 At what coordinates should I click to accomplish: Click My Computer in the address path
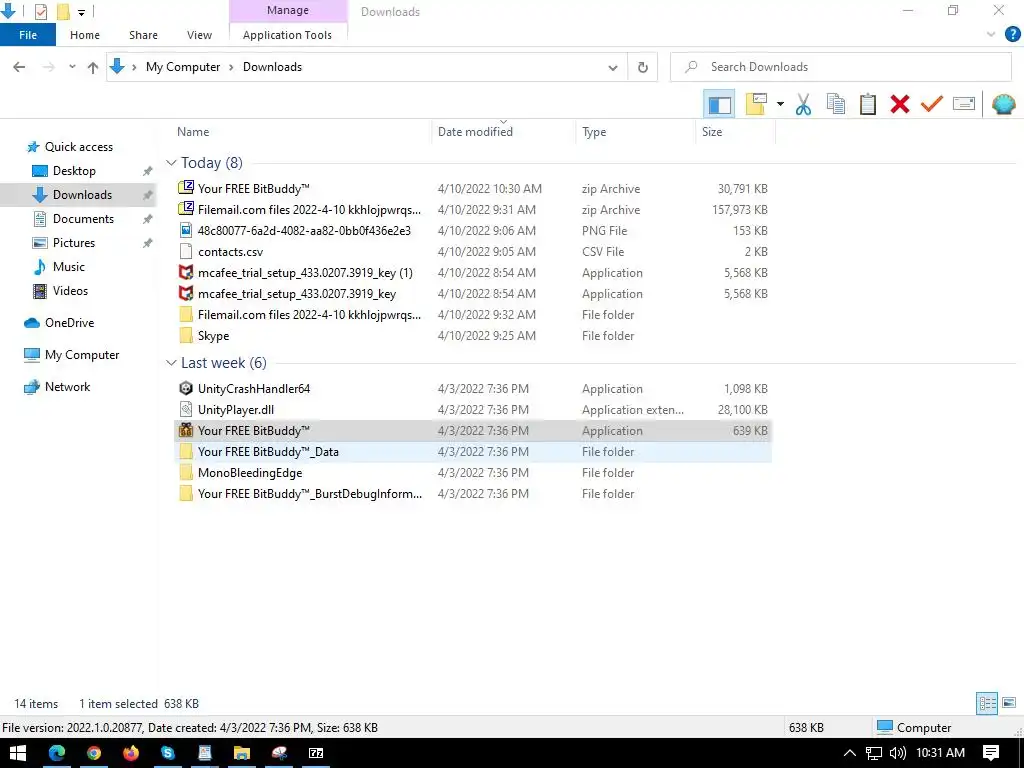point(183,67)
